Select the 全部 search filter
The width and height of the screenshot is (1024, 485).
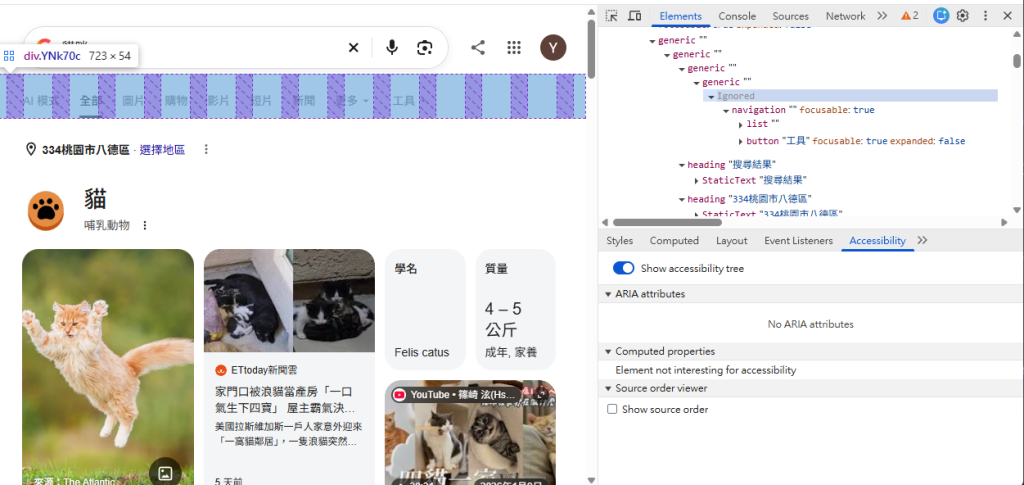coord(91,101)
